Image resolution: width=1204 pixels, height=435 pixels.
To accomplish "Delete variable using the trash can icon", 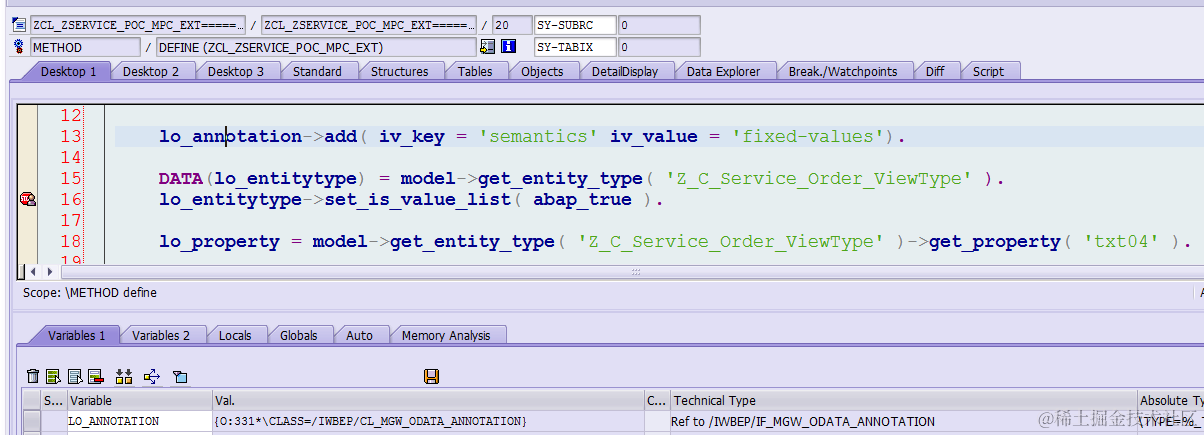I will click(x=33, y=376).
